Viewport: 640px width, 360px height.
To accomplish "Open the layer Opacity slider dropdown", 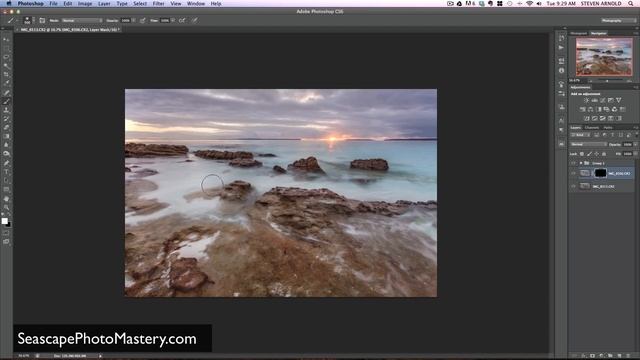I will (x=636, y=144).
